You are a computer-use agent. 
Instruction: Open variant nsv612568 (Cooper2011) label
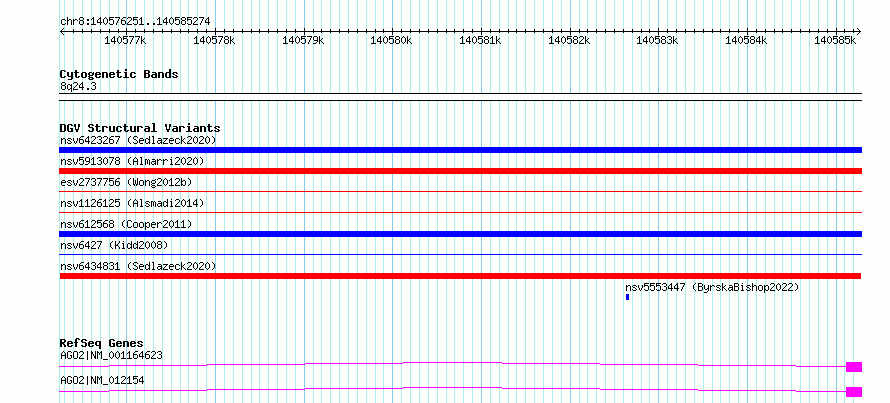tap(126, 224)
